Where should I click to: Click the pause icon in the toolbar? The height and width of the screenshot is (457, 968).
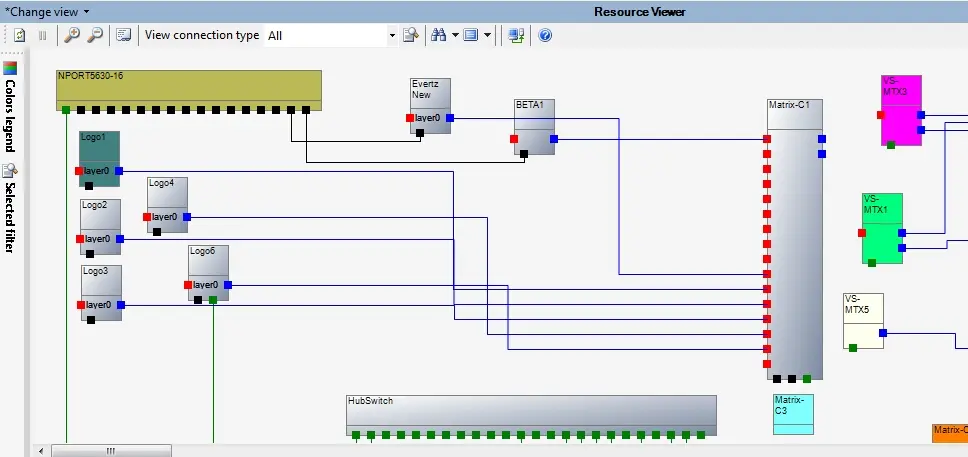pyautogui.click(x=43, y=35)
